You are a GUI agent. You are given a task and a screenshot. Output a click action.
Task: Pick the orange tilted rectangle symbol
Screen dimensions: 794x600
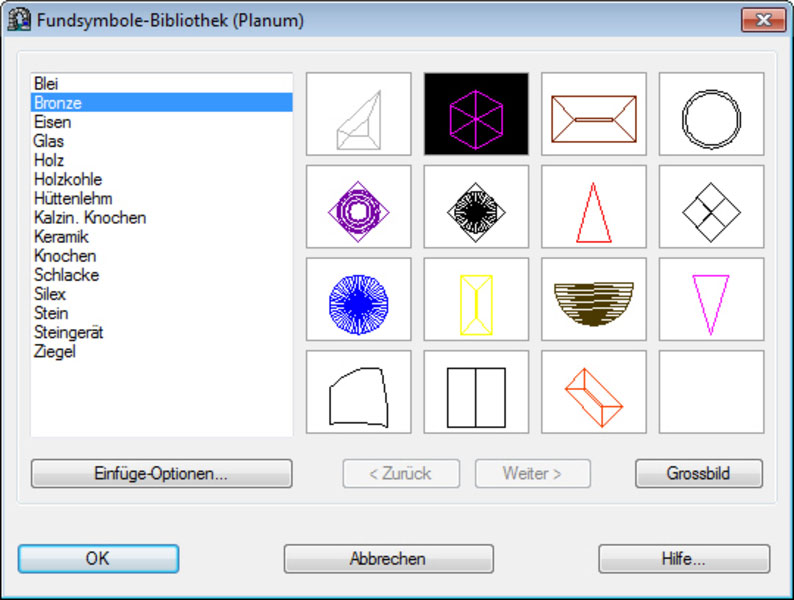594,392
